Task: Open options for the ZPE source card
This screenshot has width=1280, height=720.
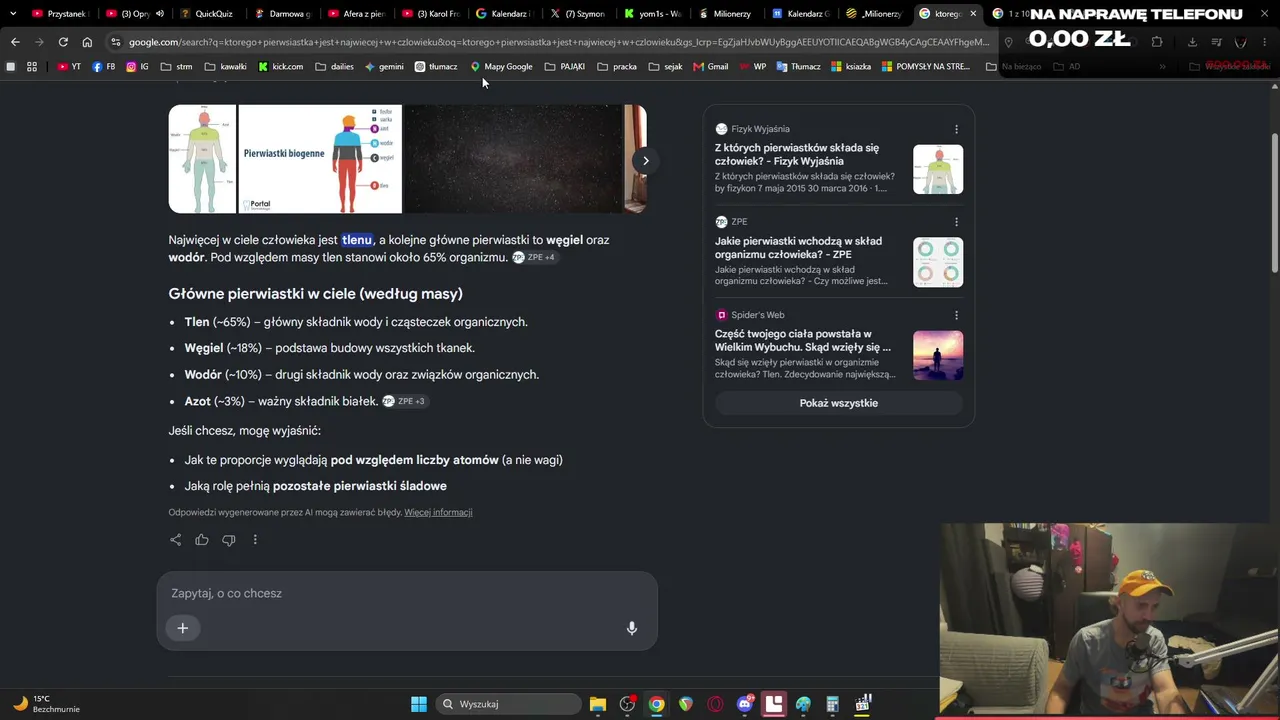Action: pos(956,222)
